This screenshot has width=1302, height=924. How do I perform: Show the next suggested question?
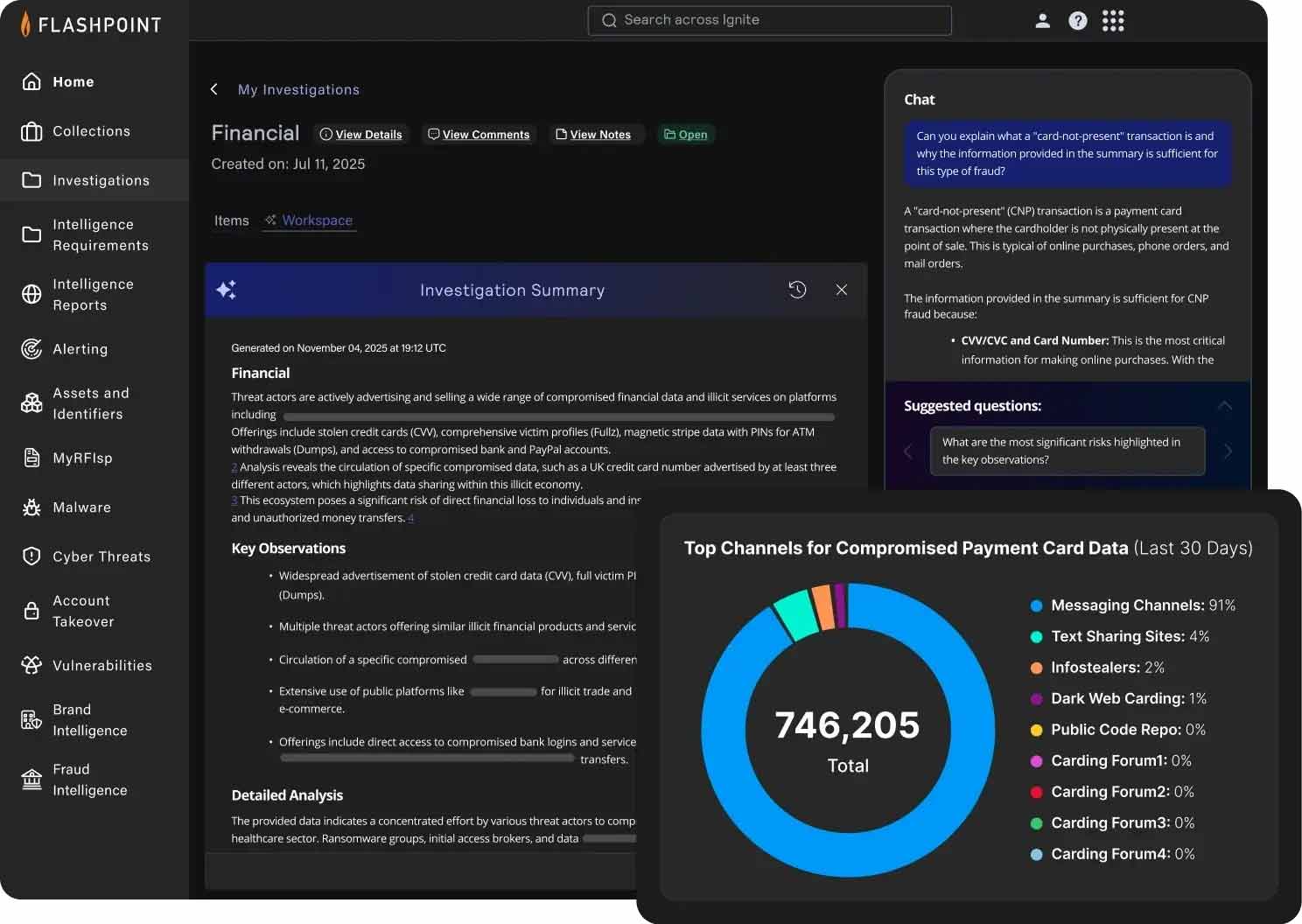pos(1228,451)
